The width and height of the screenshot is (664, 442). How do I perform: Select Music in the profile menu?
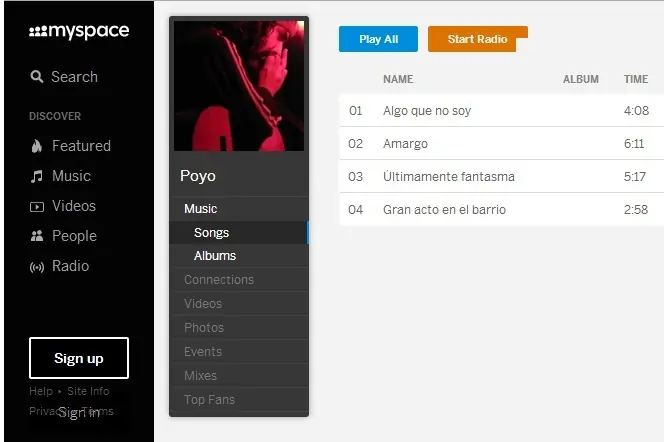[201, 209]
